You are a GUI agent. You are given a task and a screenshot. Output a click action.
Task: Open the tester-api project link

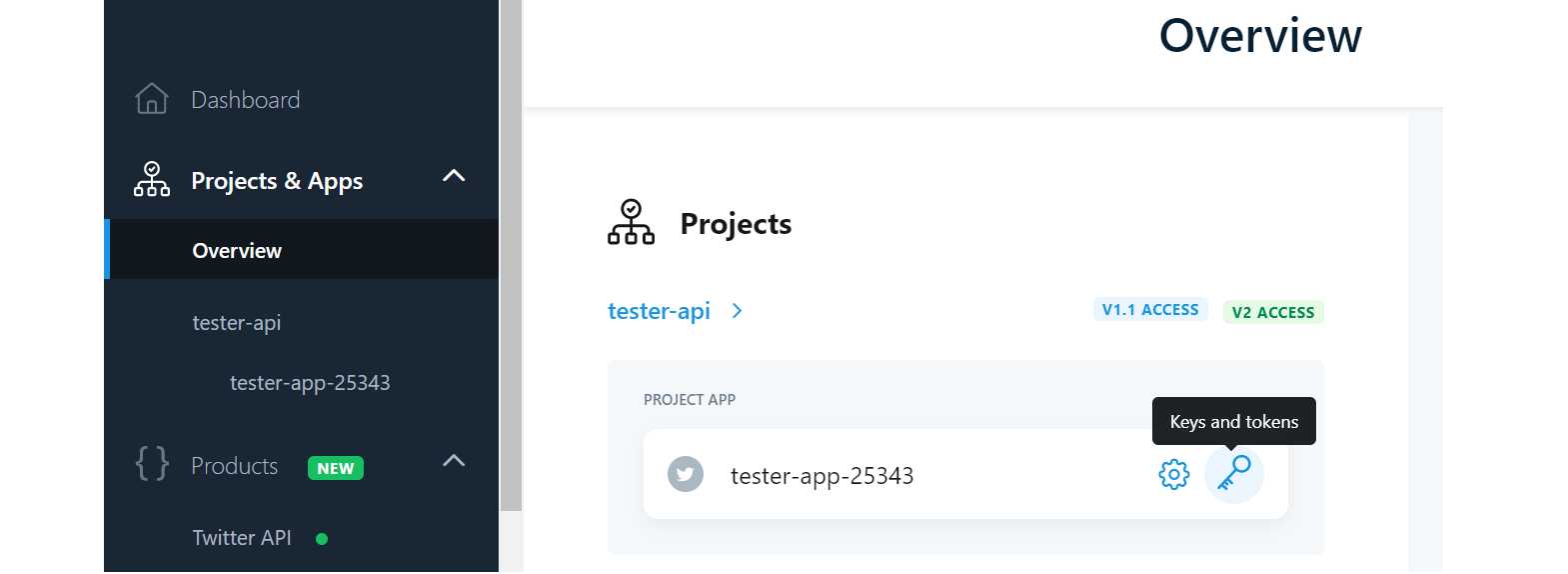point(659,311)
